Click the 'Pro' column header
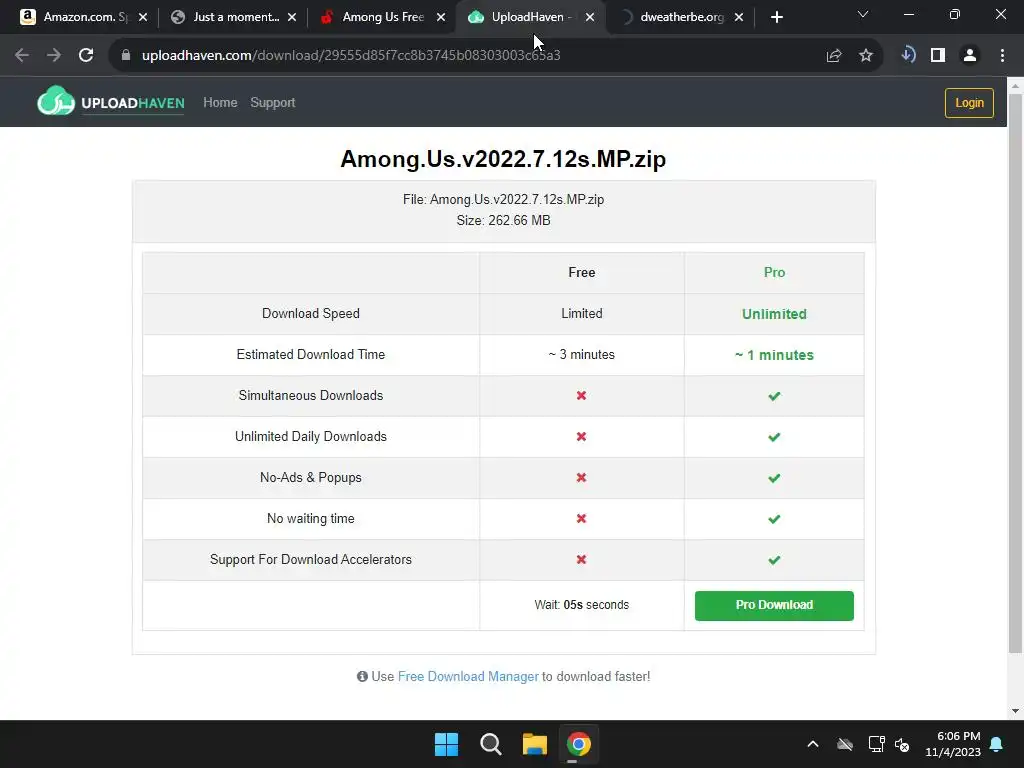 tap(774, 272)
